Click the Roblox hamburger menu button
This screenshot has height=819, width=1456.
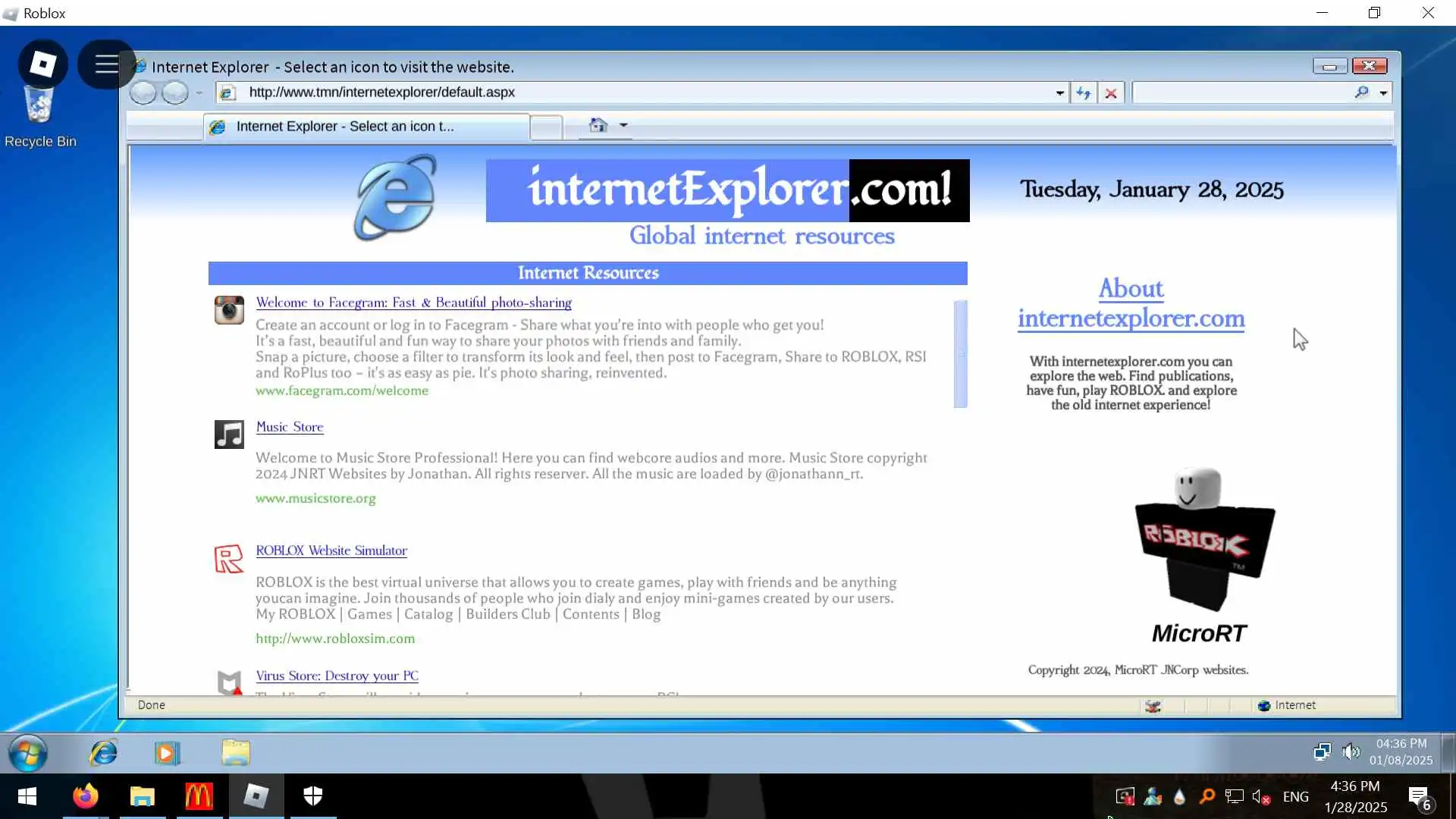click(x=106, y=64)
